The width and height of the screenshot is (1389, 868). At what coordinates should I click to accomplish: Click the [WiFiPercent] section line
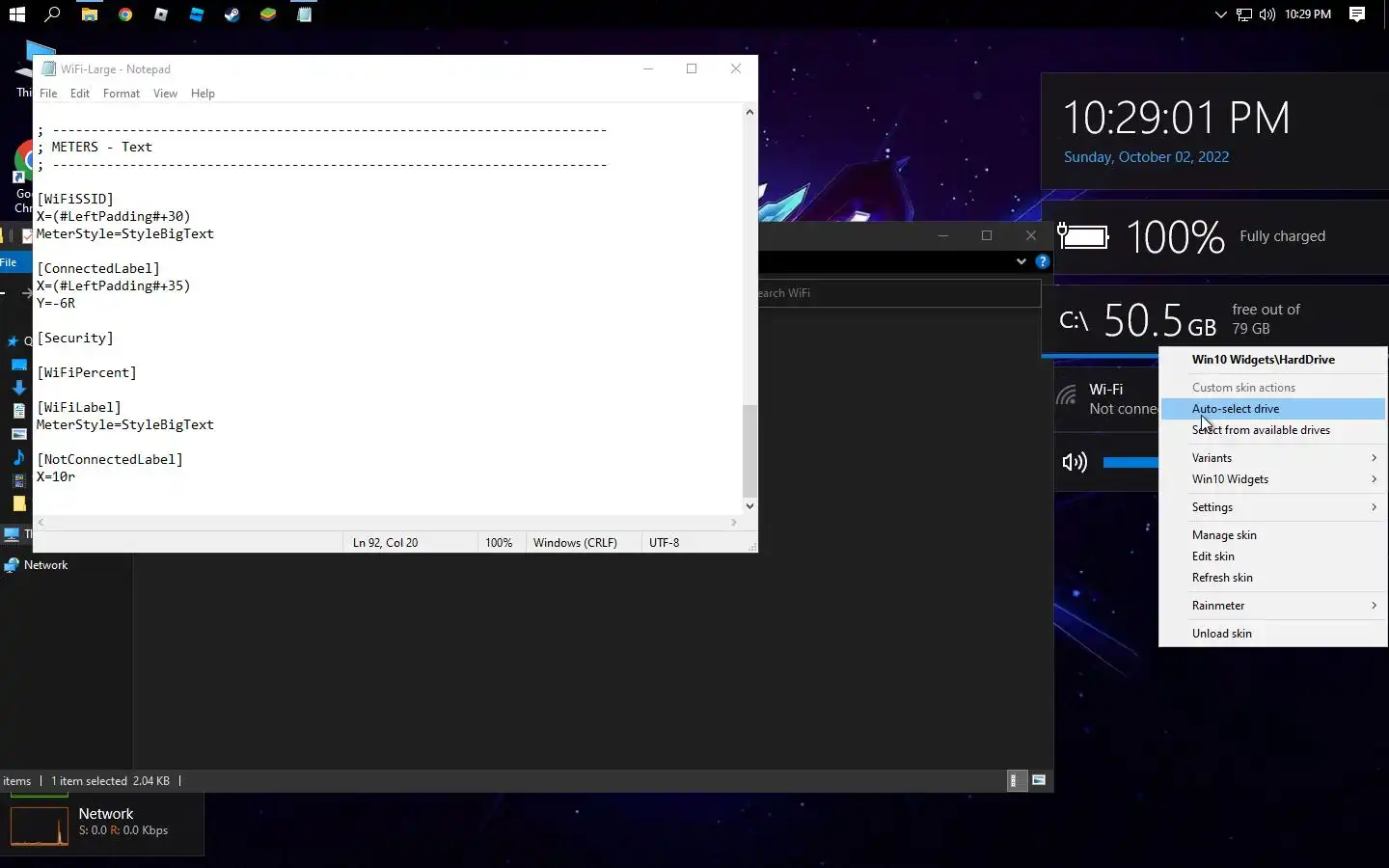87,372
